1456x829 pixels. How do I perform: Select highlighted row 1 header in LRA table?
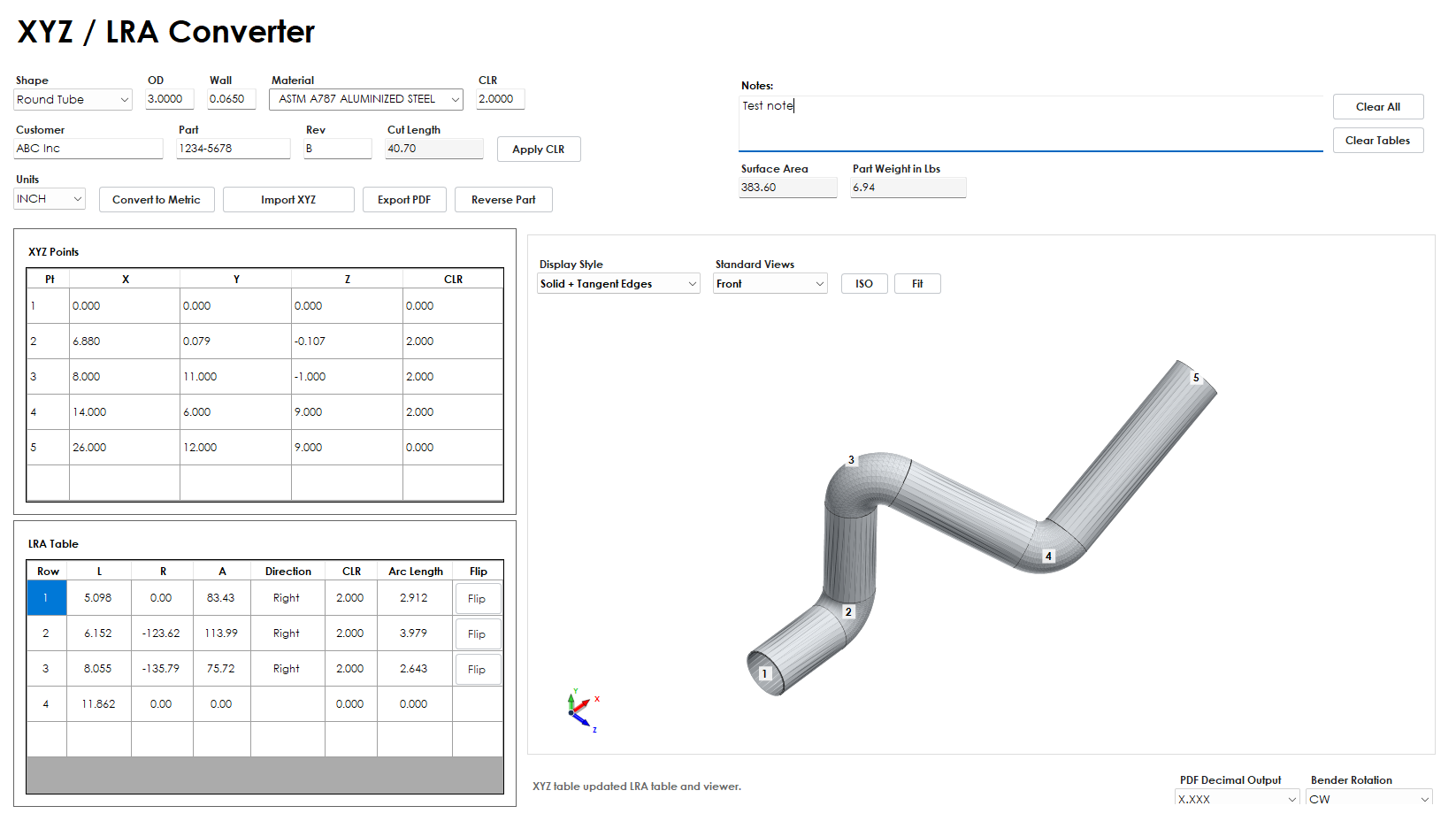pyautogui.click(x=47, y=598)
